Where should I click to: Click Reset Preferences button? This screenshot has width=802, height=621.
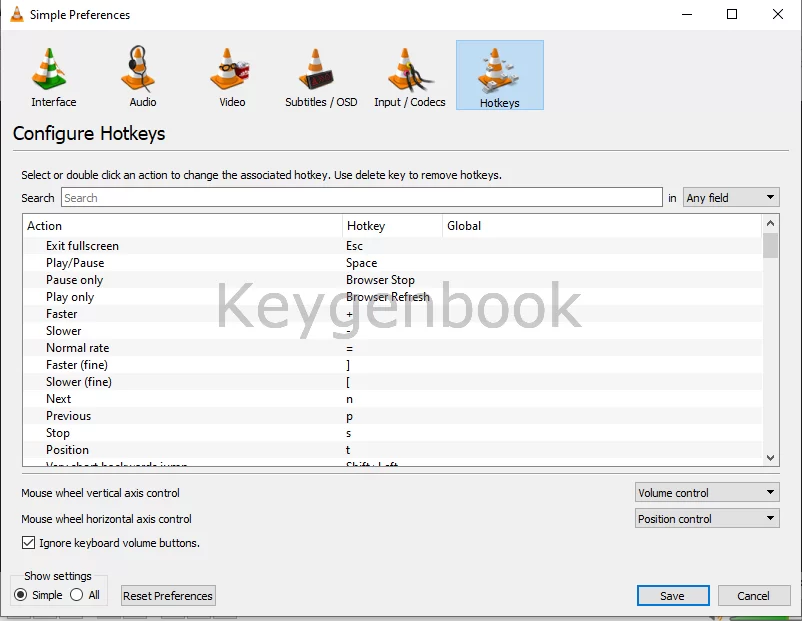point(168,596)
